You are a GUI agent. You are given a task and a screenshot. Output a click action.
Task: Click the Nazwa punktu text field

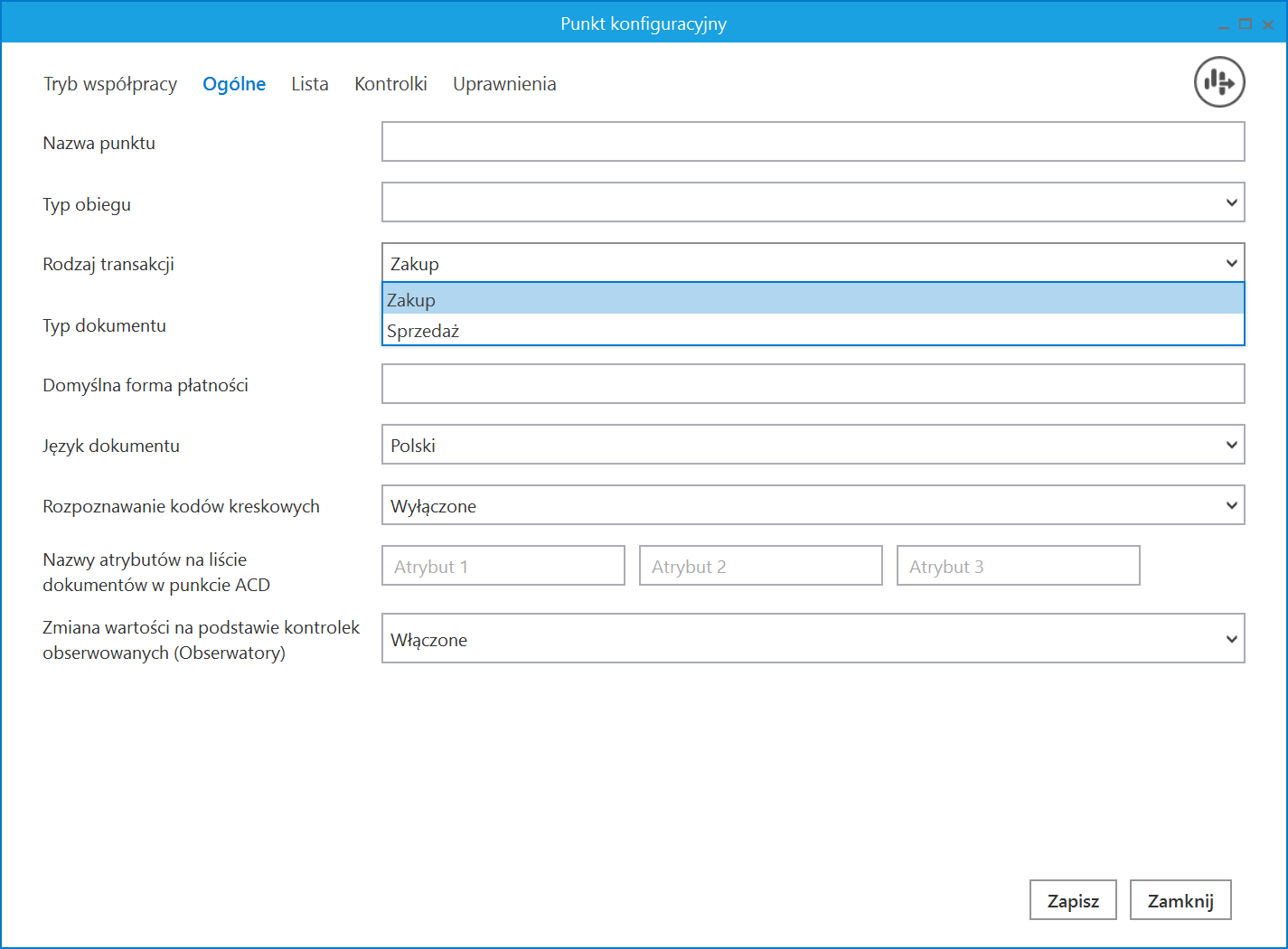(813, 142)
